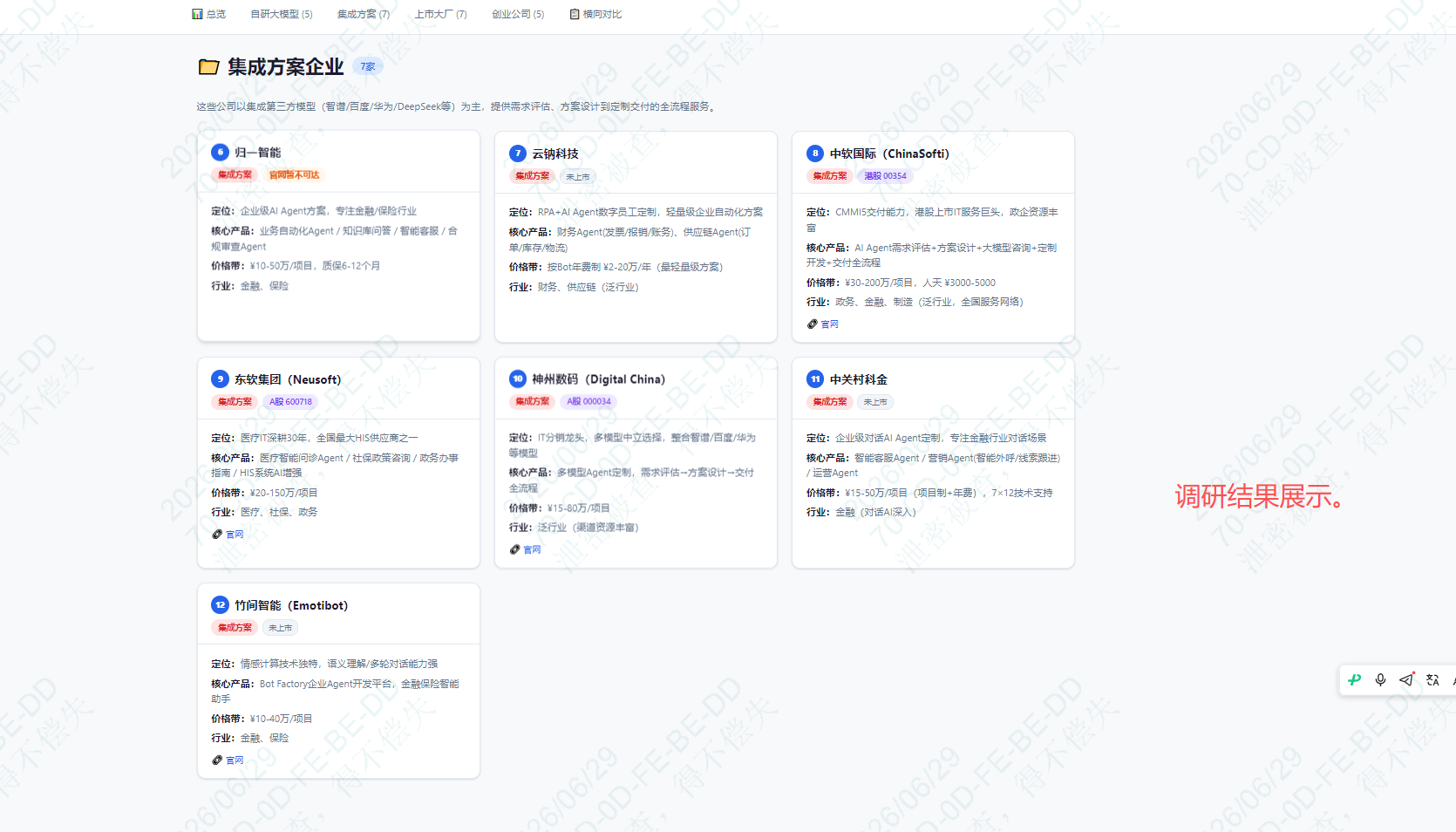Click number 8 badge on 中软国际 card

click(815, 153)
